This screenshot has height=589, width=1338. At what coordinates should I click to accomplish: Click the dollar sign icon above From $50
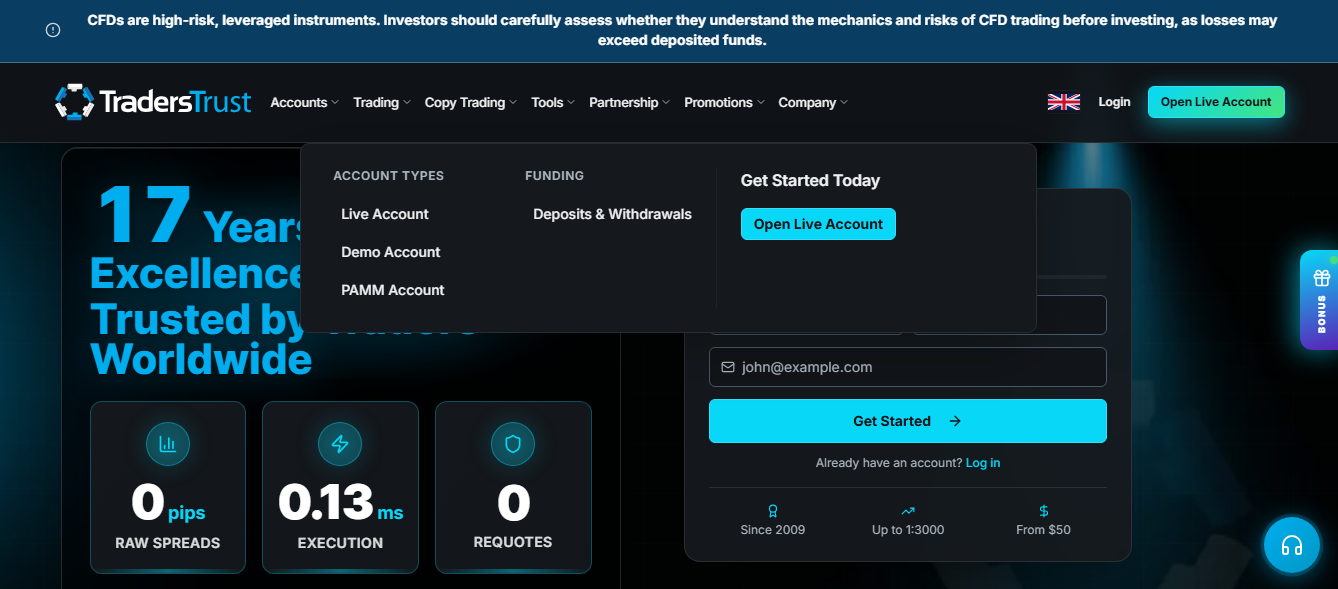(x=1044, y=511)
